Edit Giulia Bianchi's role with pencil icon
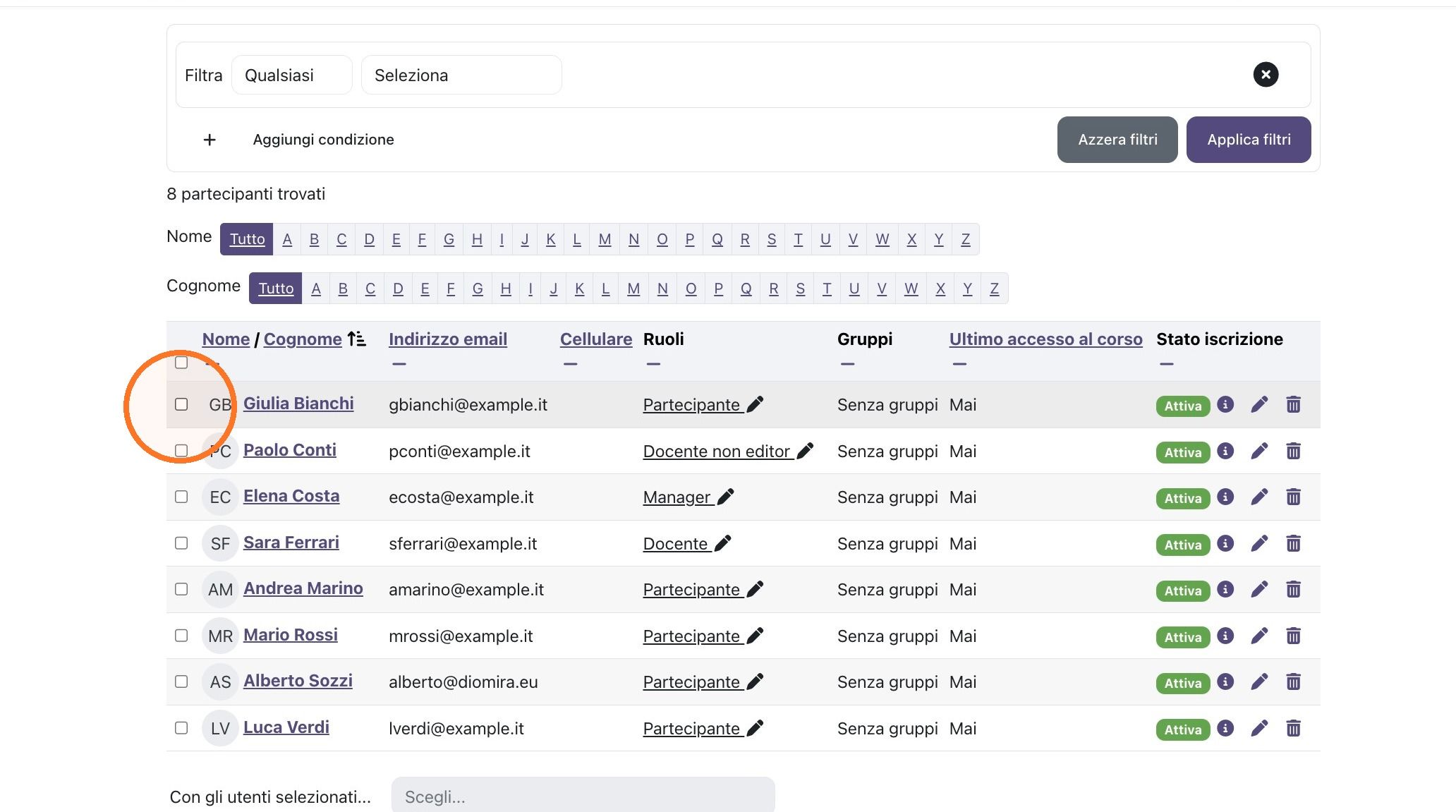The height and width of the screenshot is (812, 1456). [755, 404]
